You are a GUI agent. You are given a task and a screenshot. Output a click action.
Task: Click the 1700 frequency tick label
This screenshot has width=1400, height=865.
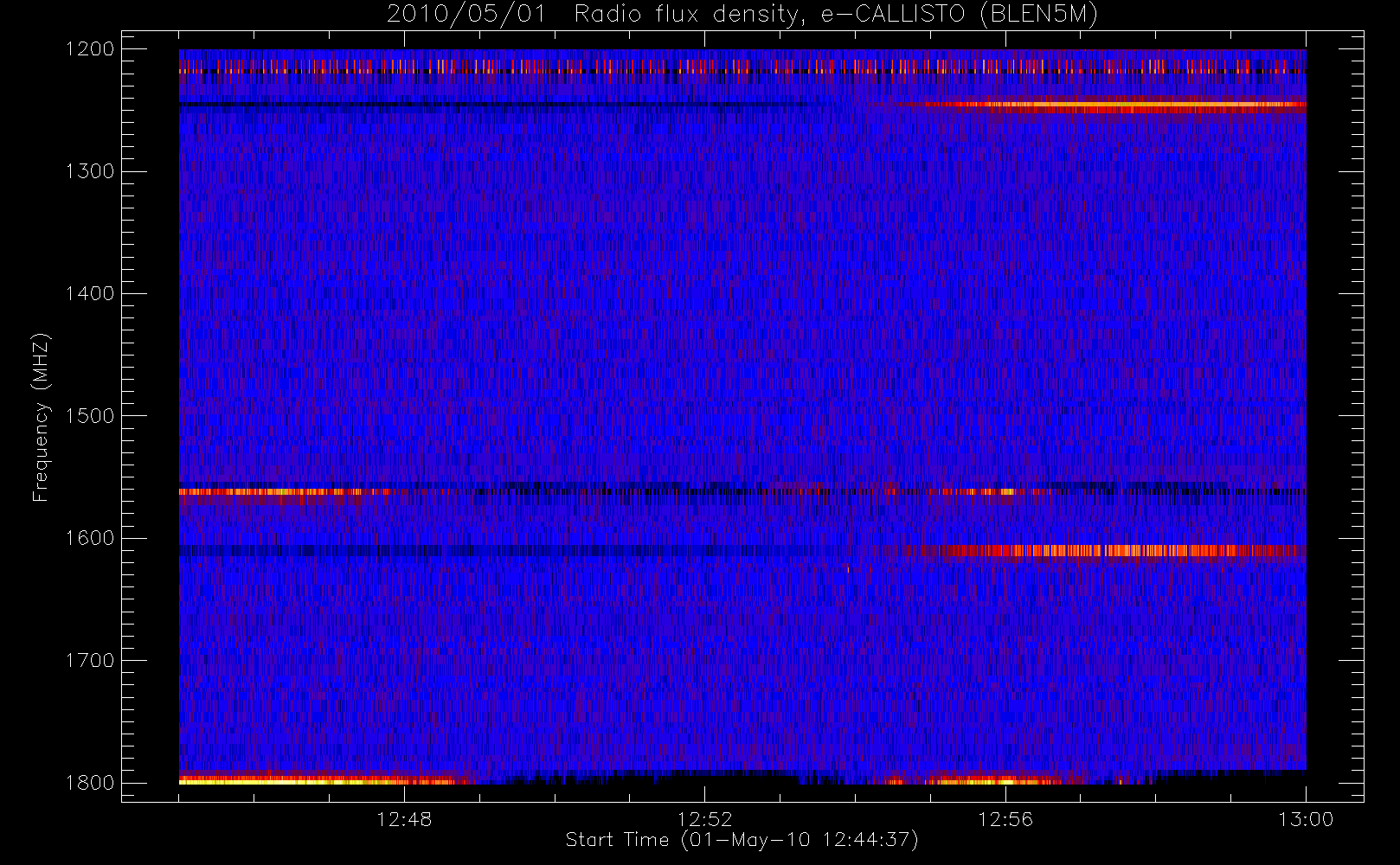point(90,660)
